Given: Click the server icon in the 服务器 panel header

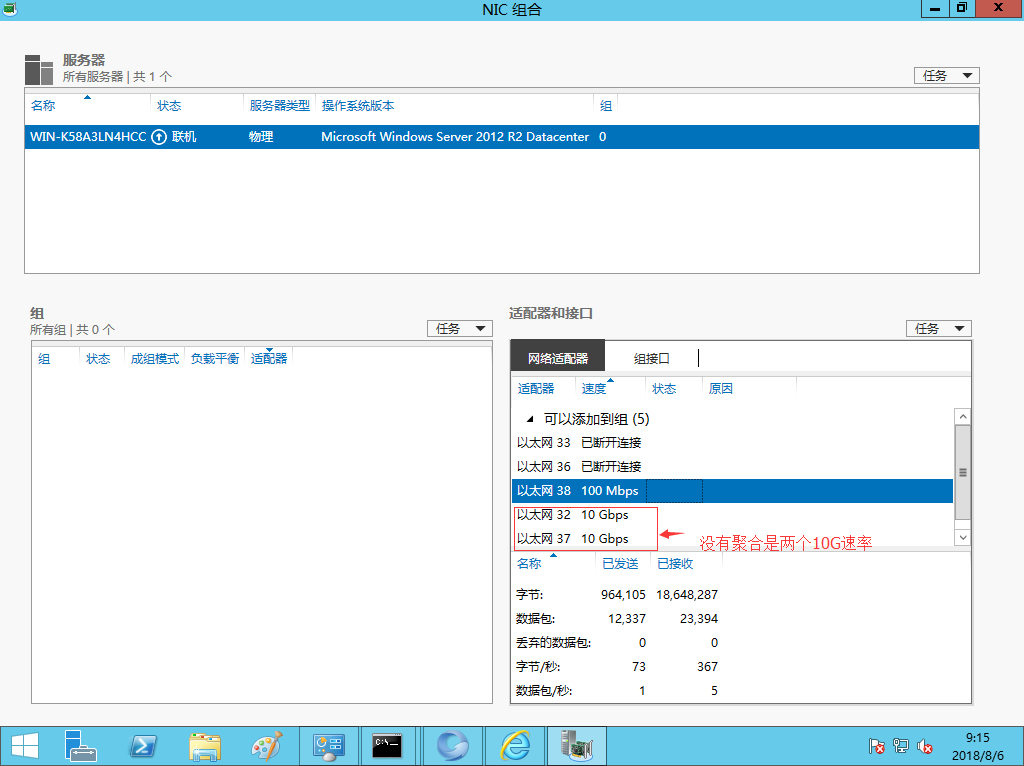Looking at the screenshot, I should [x=37, y=68].
